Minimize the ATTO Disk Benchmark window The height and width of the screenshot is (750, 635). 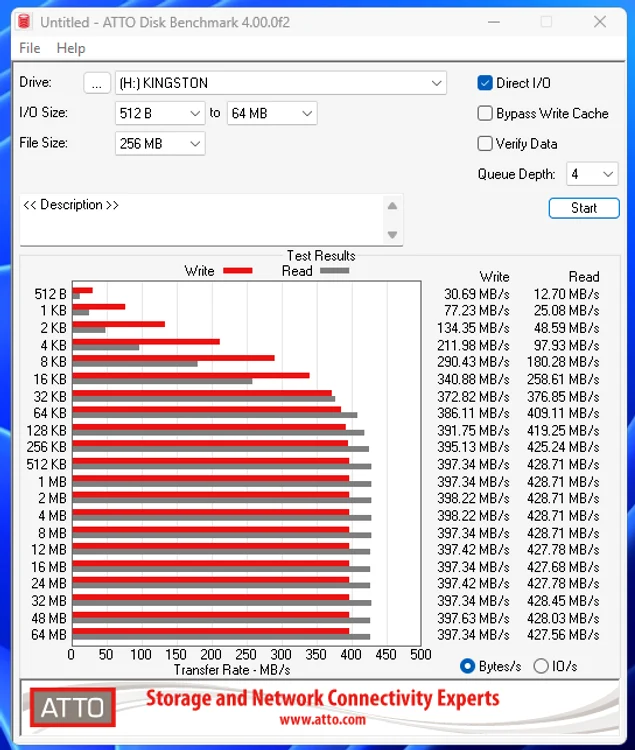coord(494,22)
